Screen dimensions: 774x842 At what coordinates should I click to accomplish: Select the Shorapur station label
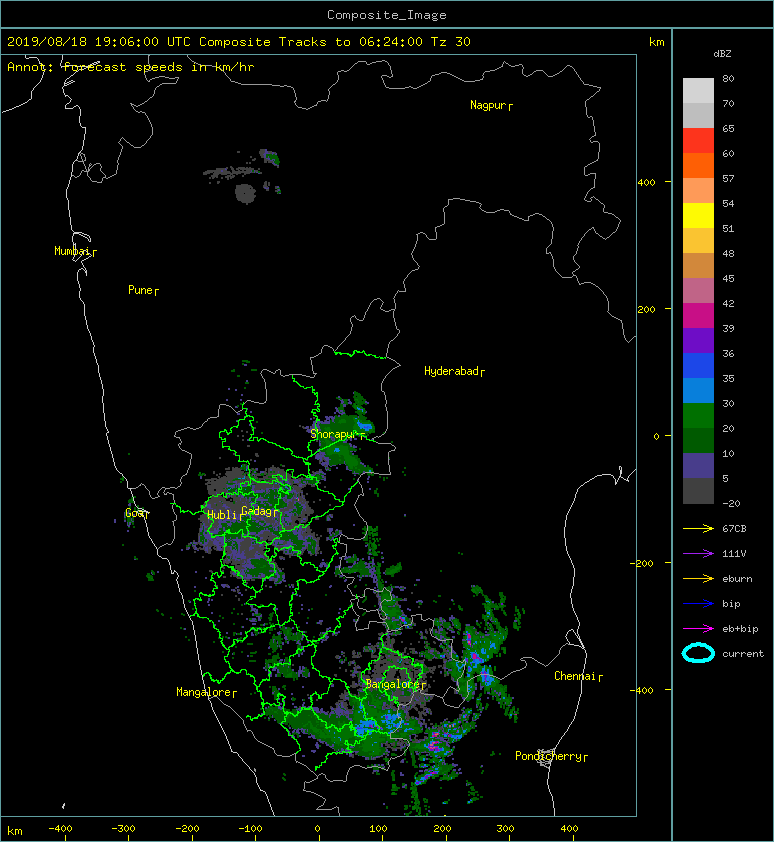click(337, 434)
